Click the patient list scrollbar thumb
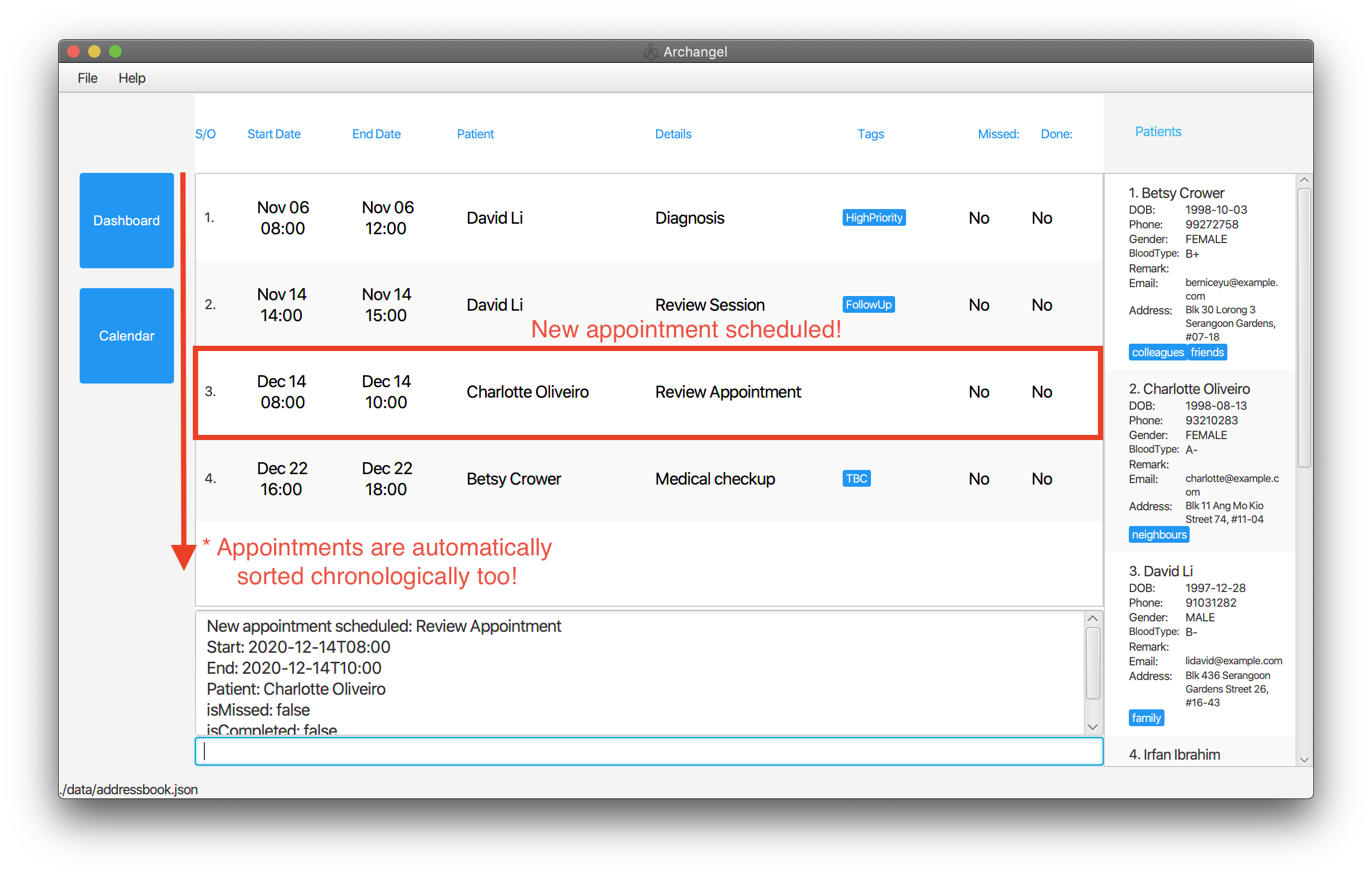Image resolution: width=1372 pixels, height=876 pixels. click(1304, 328)
